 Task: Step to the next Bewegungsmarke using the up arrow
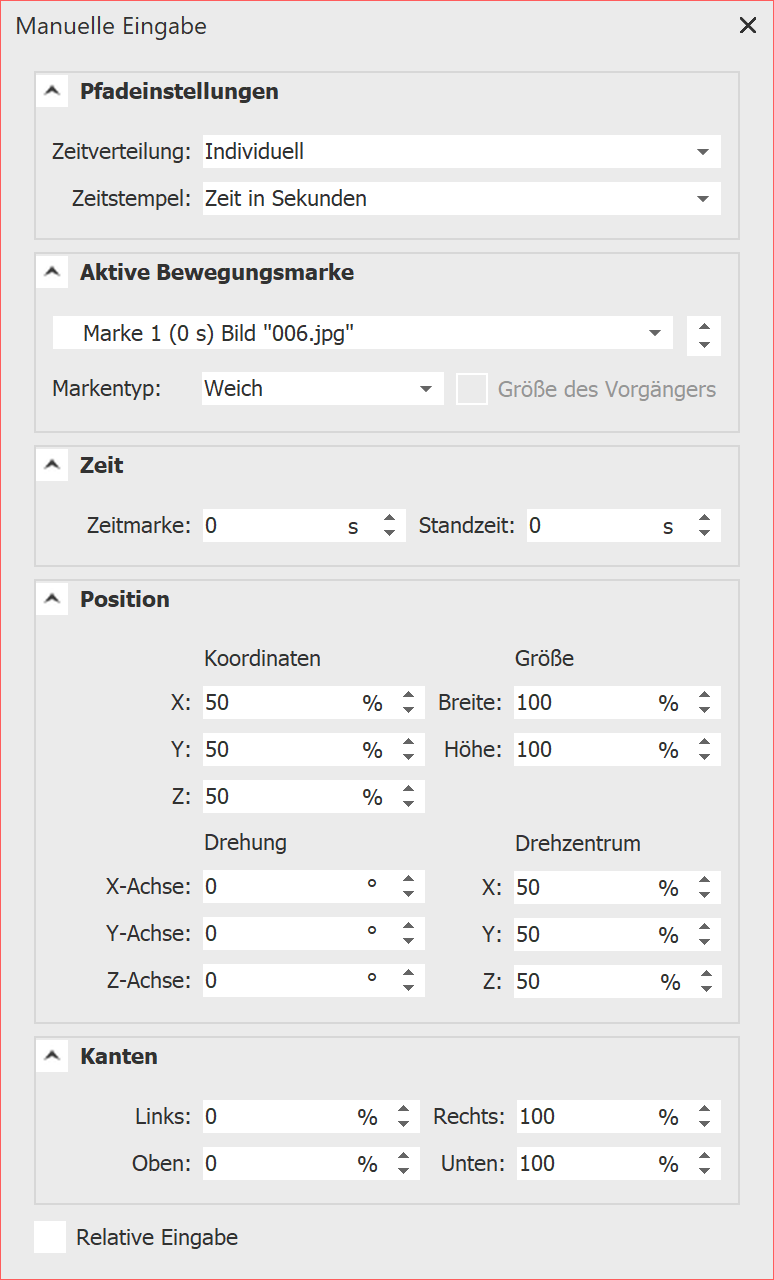point(705,326)
